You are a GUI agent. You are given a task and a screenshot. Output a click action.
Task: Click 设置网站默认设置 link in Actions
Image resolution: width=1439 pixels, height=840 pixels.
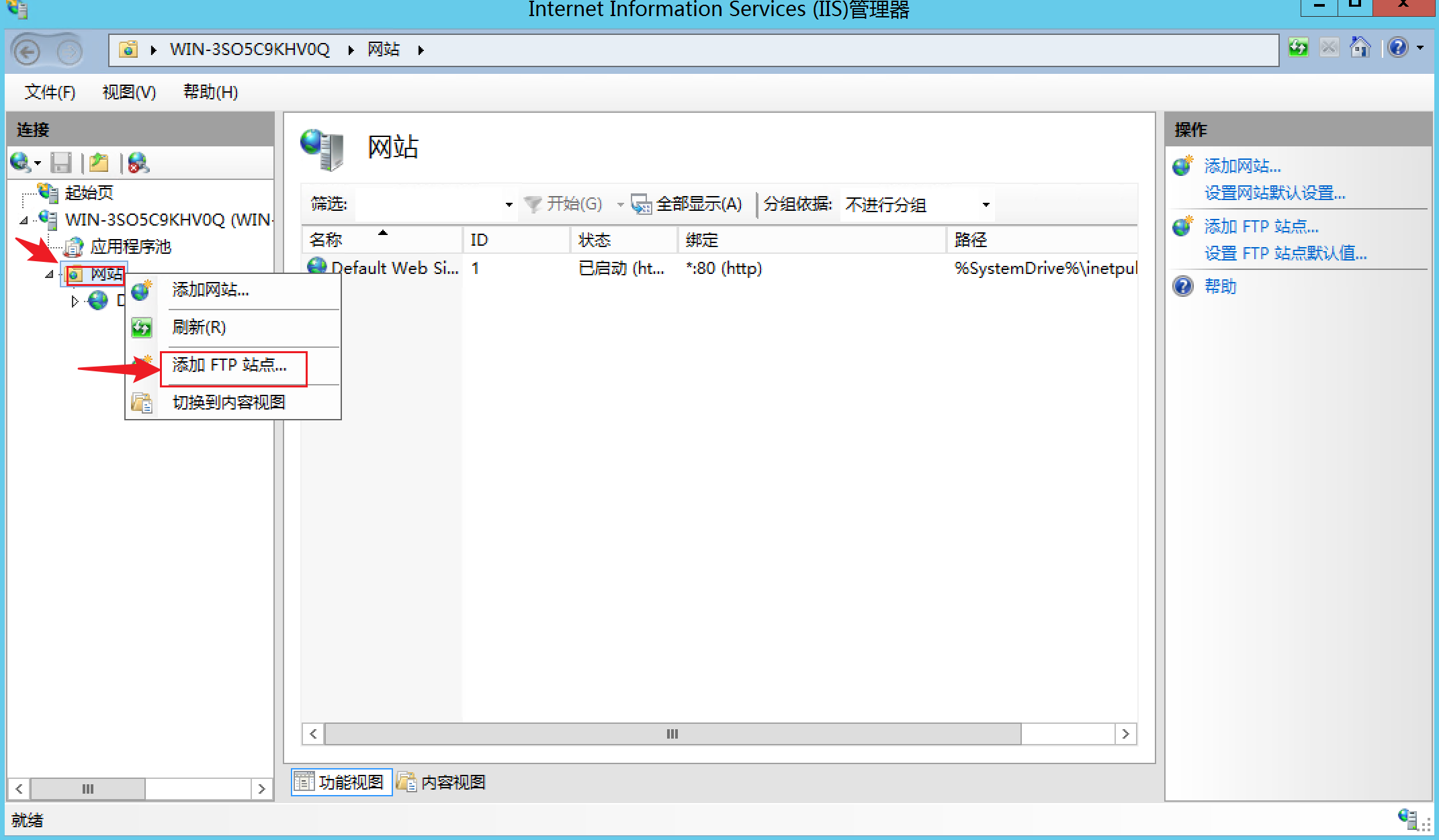tap(1274, 193)
